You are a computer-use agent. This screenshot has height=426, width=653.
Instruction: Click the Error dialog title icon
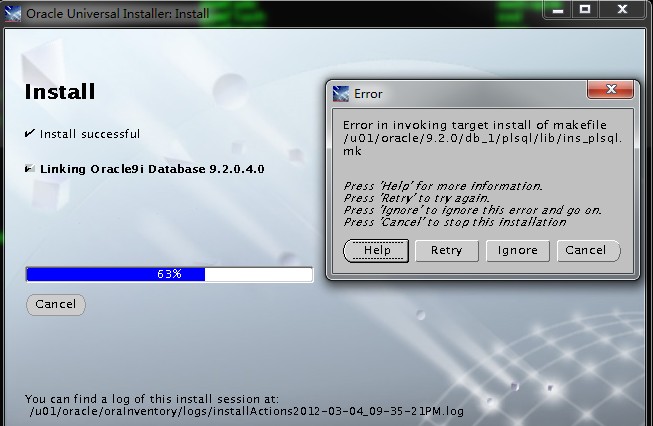click(x=341, y=94)
